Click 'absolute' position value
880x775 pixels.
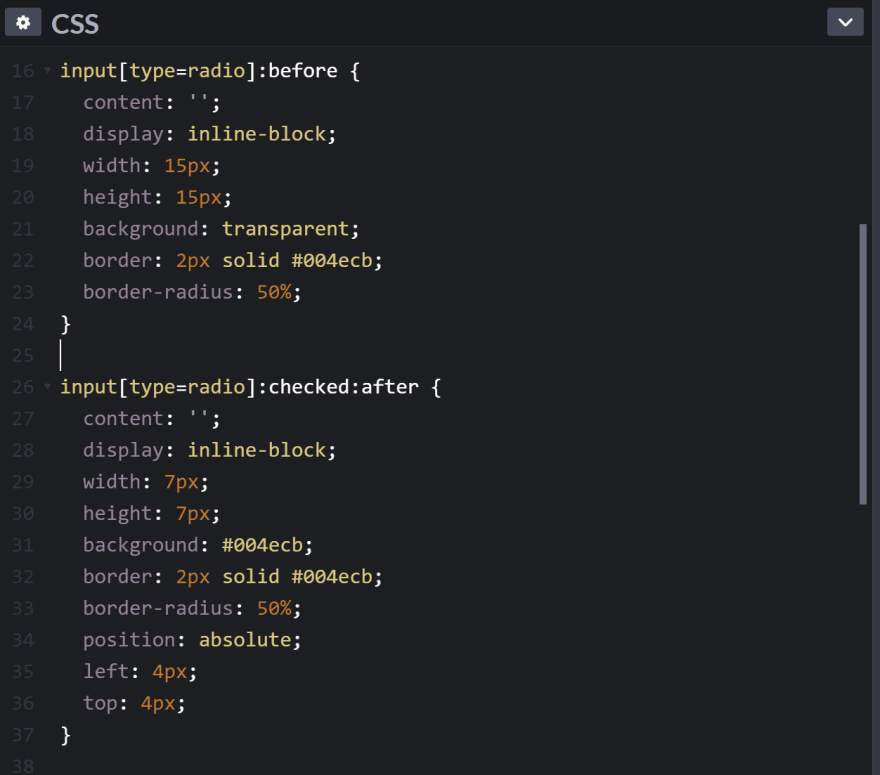point(245,640)
